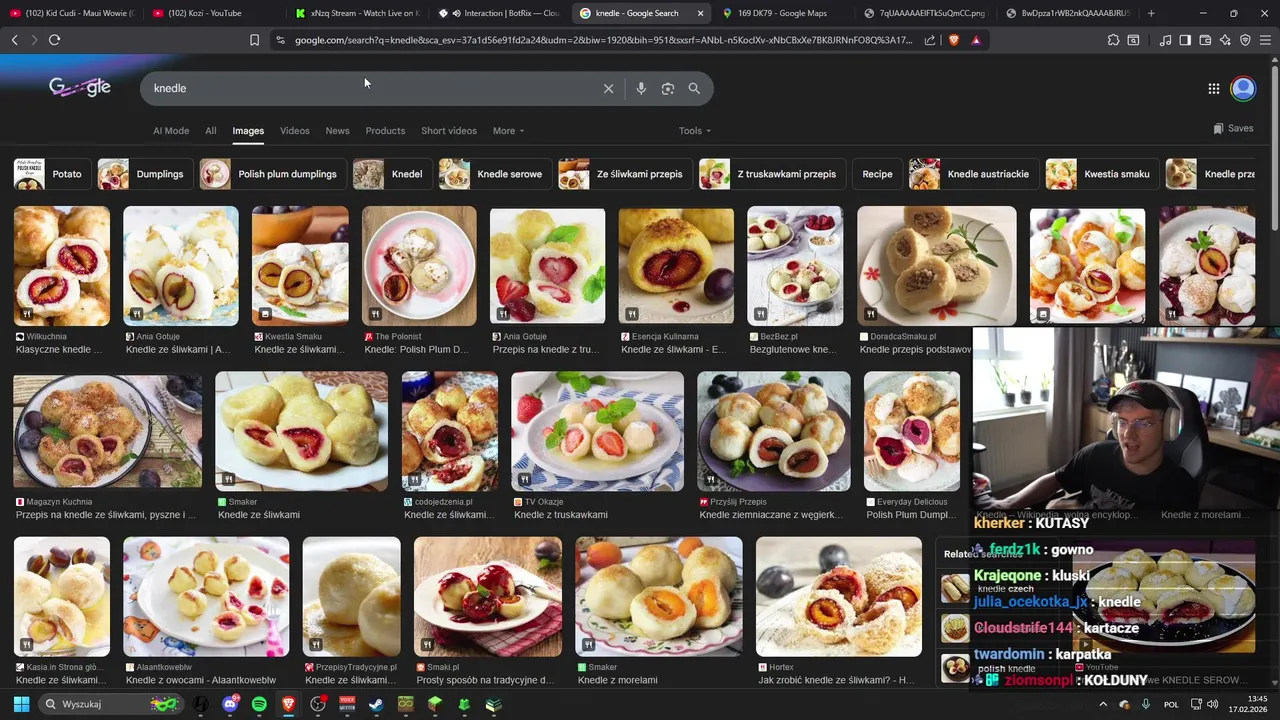
Task: Click the magnifier search submit icon
Action: tap(694, 88)
